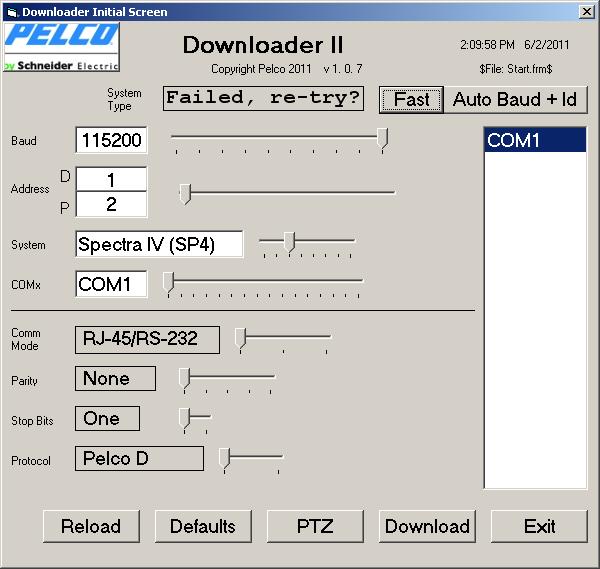Click the Baud field showing 115200

point(111,140)
